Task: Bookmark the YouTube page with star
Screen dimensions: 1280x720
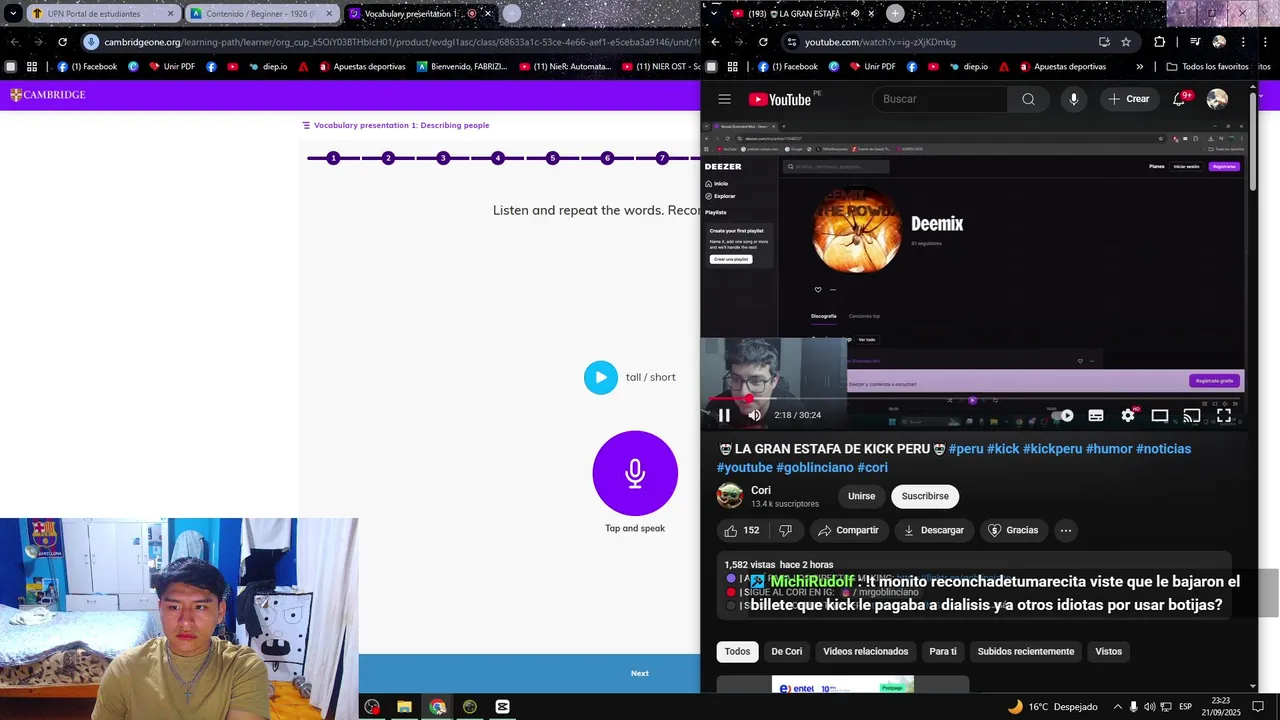Action: (1126, 42)
